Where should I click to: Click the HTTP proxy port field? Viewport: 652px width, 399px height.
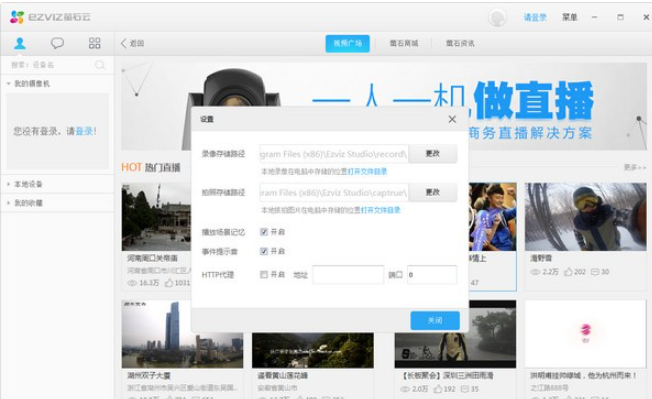tap(432, 275)
